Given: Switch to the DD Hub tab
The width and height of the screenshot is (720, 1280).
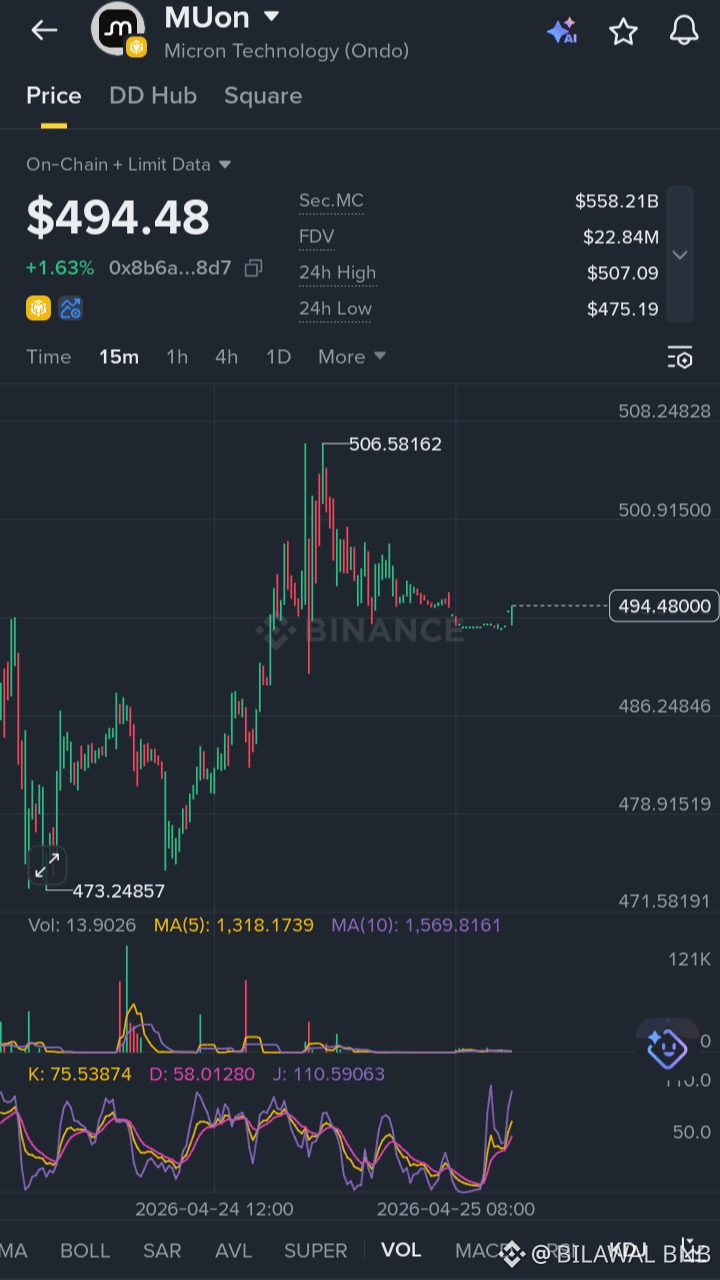Looking at the screenshot, I should 153,96.
